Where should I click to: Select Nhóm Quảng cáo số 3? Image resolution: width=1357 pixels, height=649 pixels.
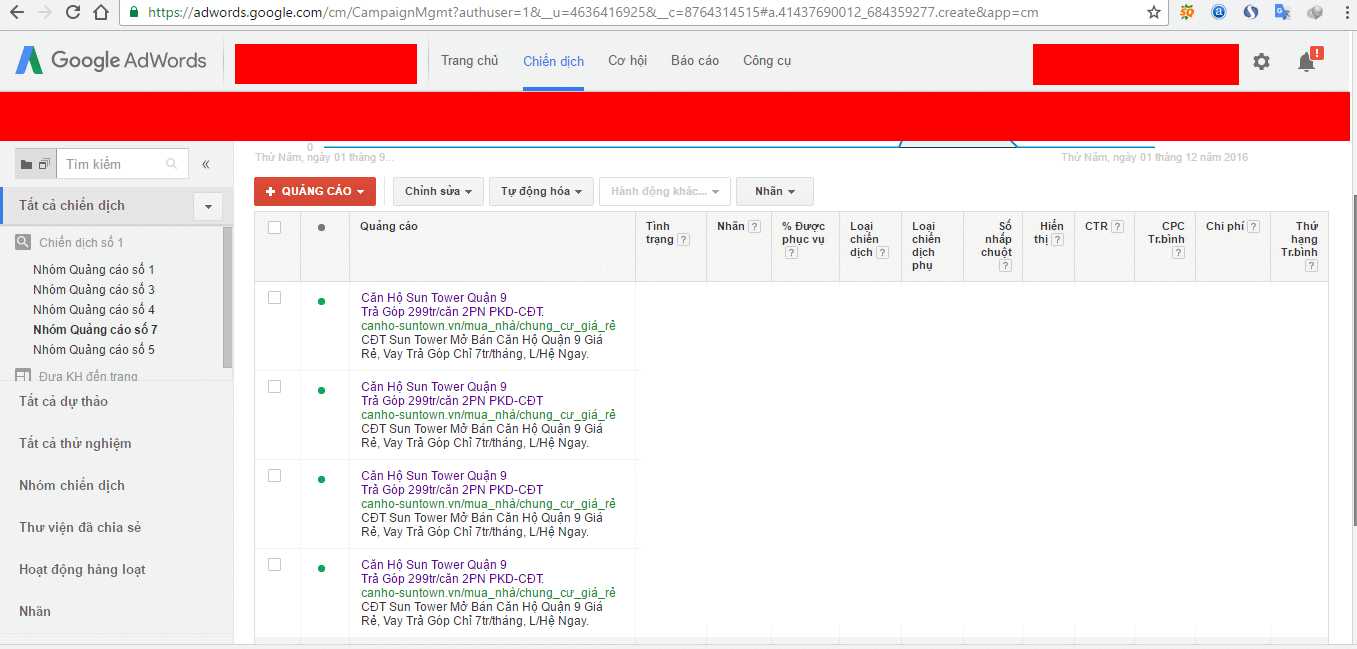pos(94,290)
